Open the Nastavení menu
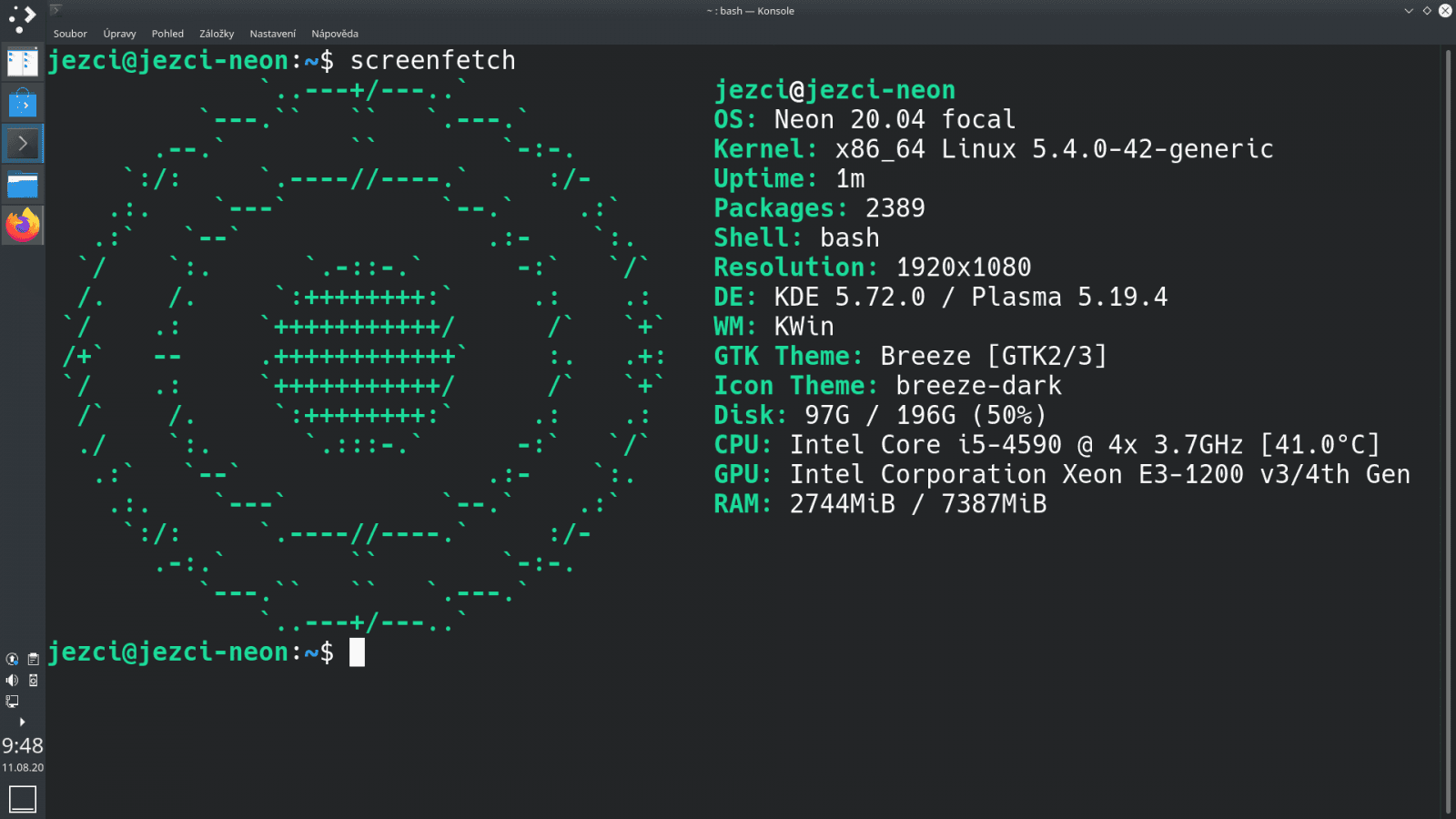Viewport: 1456px width, 819px height. (271, 33)
